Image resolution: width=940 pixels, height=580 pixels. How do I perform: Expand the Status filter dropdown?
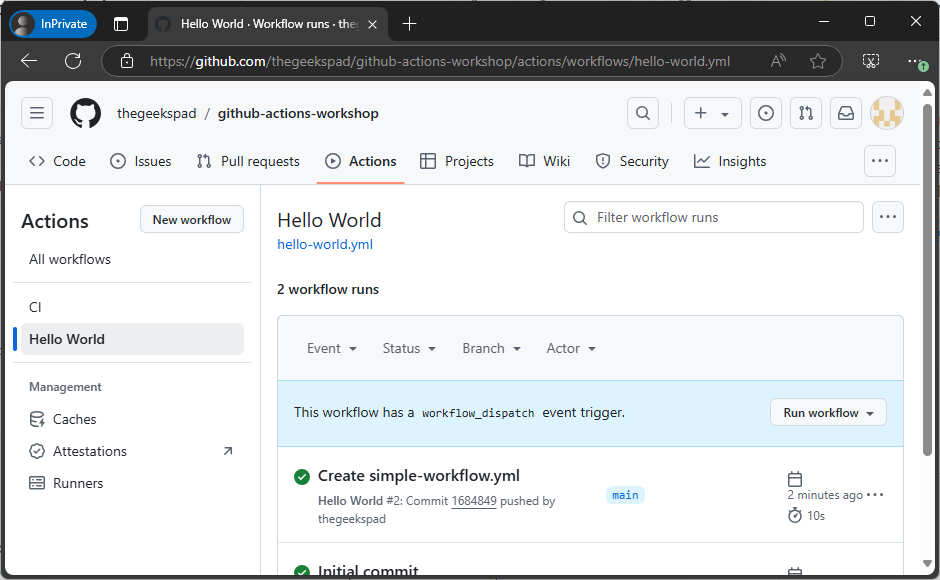(x=409, y=348)
